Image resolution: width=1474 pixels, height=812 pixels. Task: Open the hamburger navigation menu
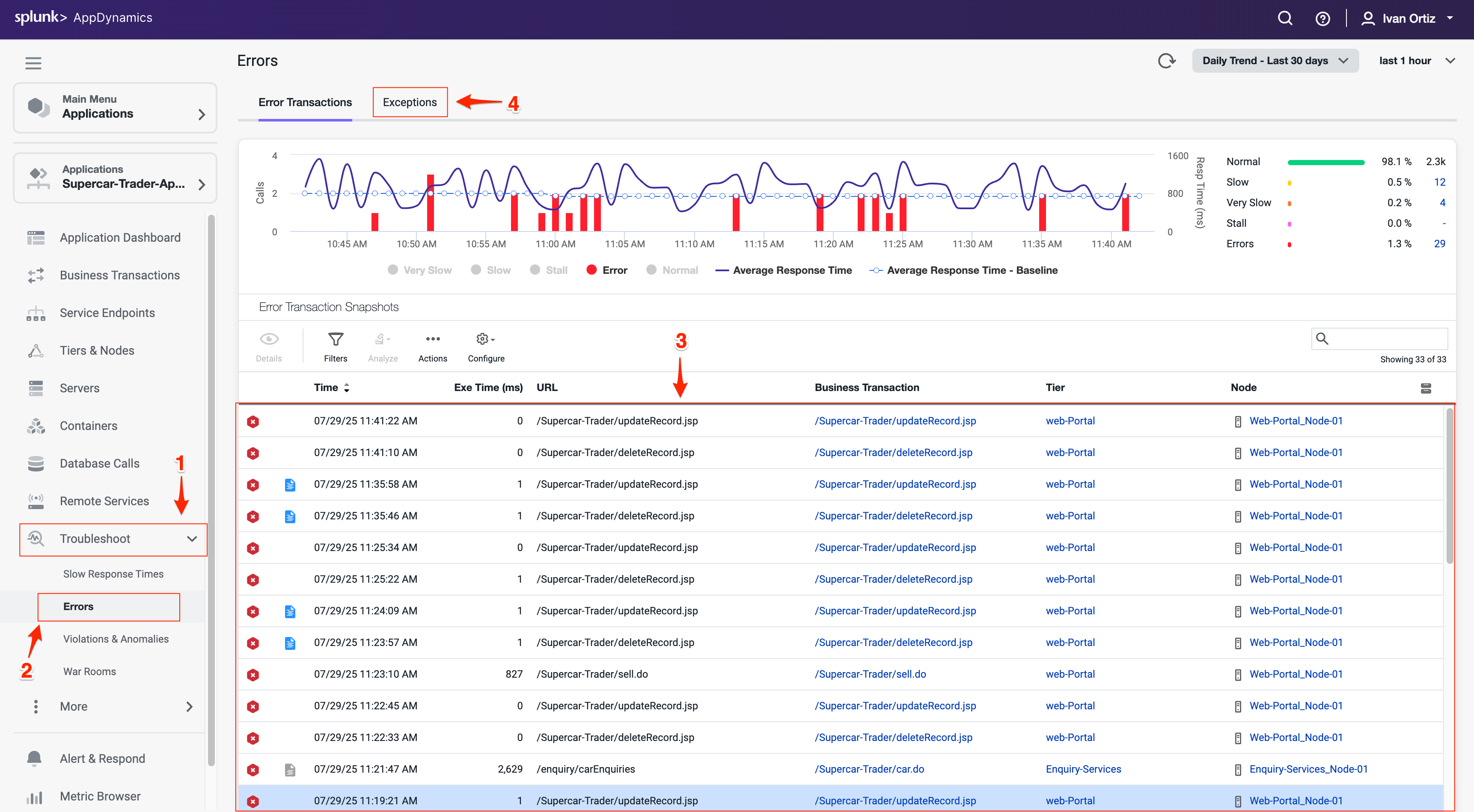click(x=33, y=63)
